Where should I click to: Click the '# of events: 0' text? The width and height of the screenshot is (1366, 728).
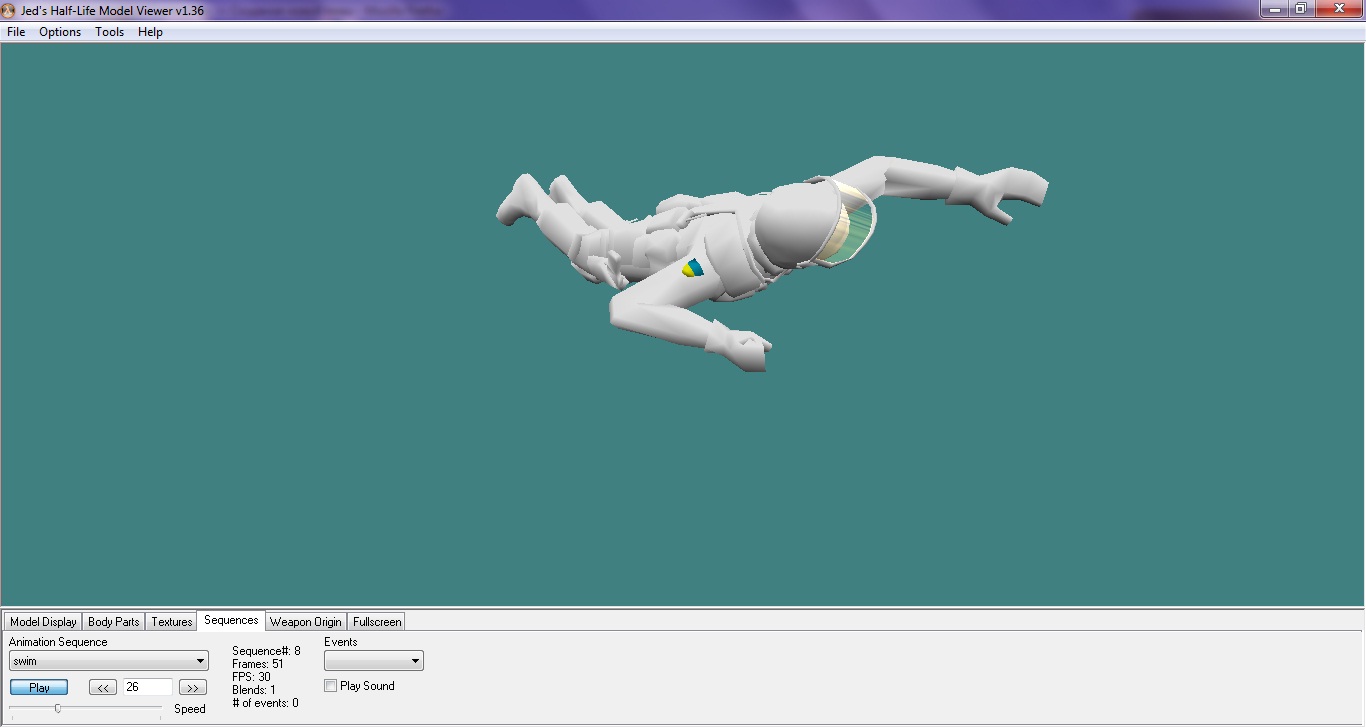[265, 703]
